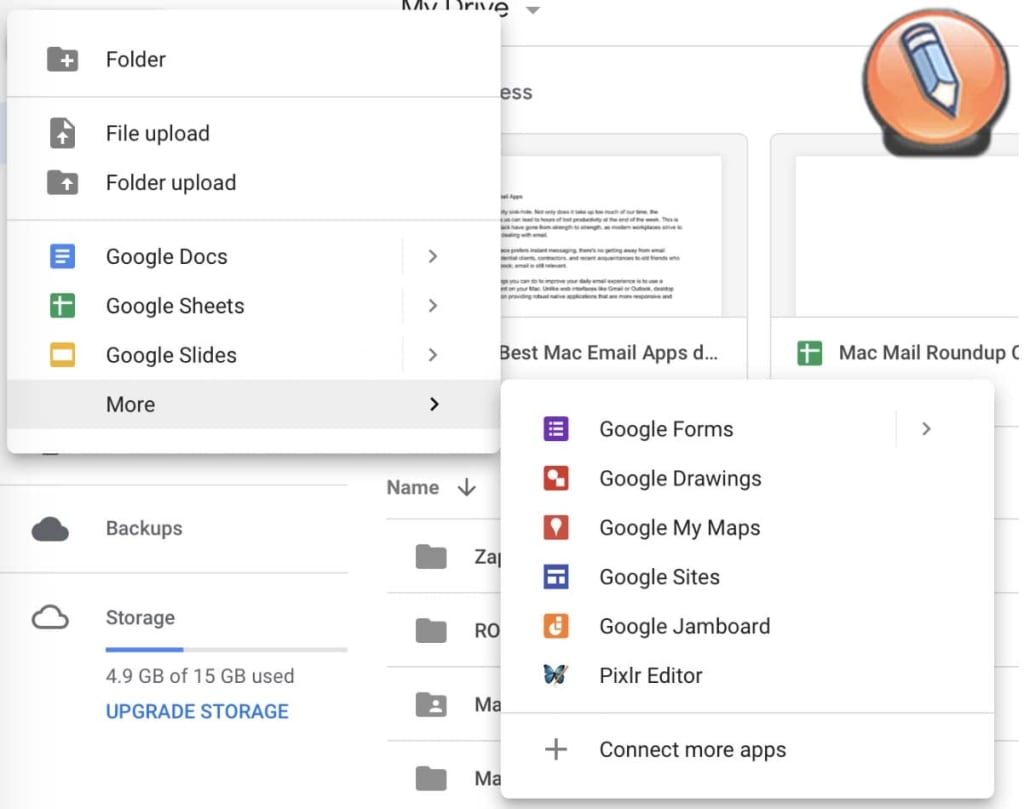
Task: Click the Google Sites icon
Action: (556, 577)
